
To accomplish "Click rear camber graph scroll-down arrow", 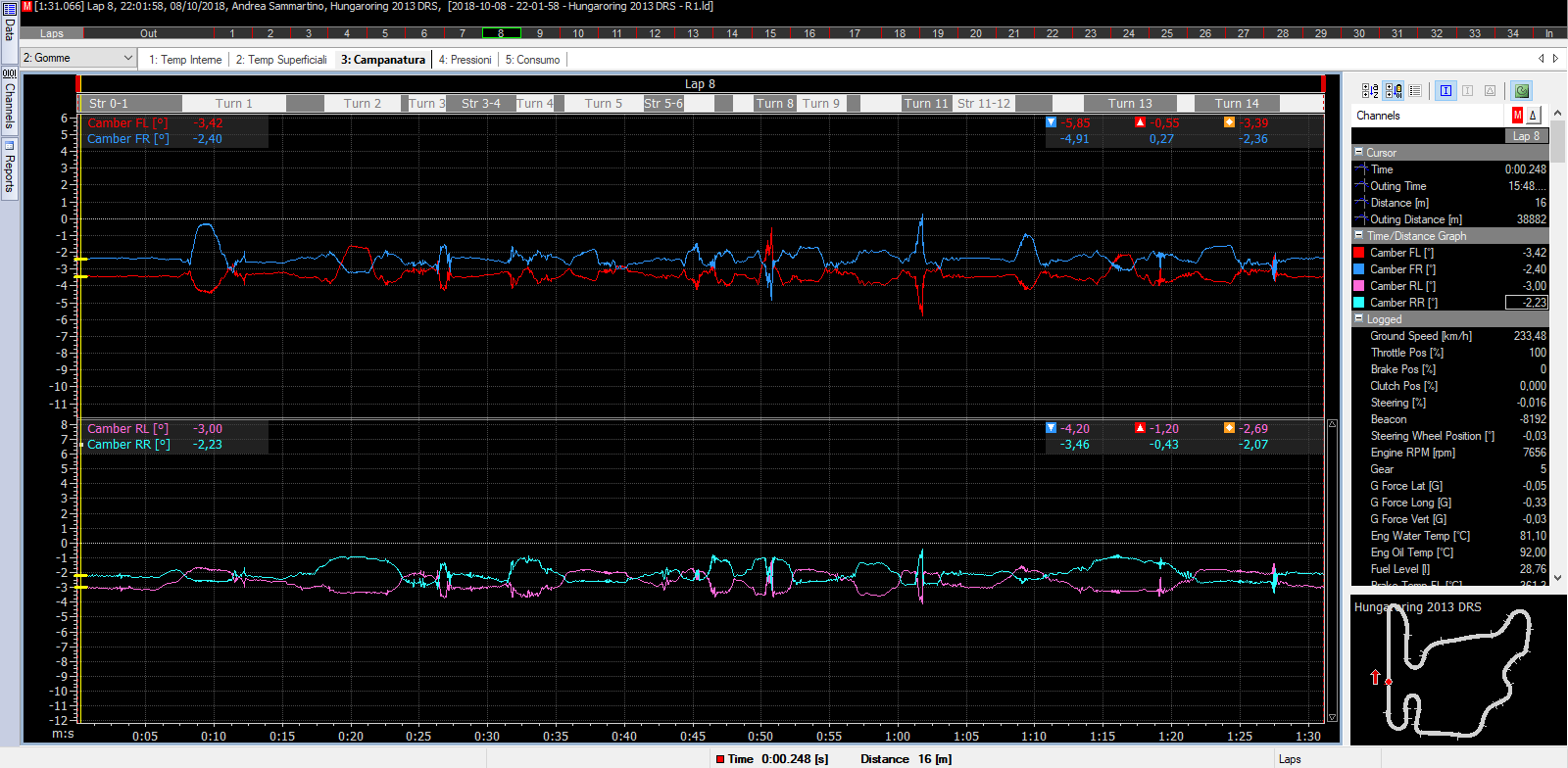I will pyautogui.click(x=1332, y=717).
